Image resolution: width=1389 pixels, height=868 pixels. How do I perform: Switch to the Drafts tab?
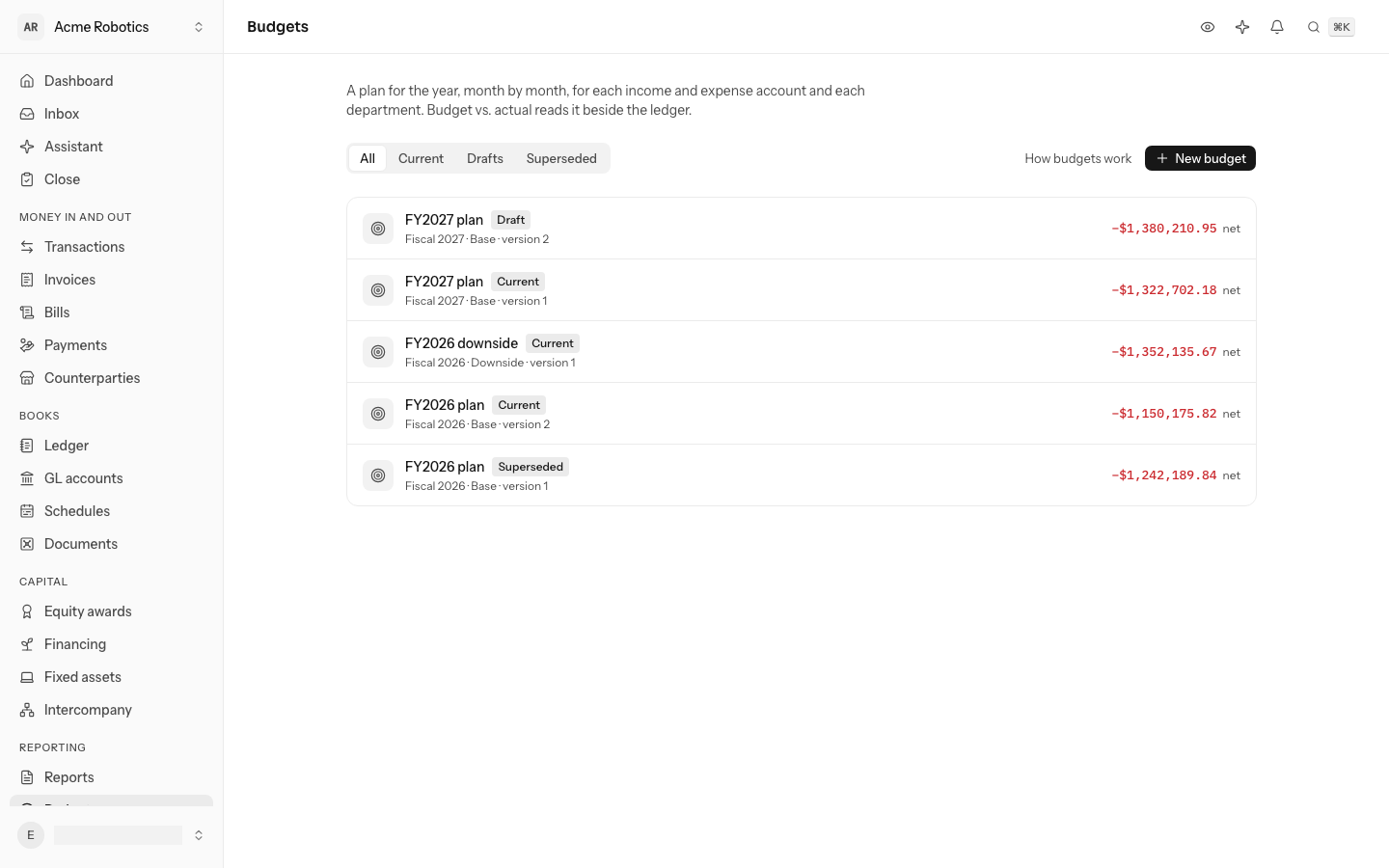[485, 158]
